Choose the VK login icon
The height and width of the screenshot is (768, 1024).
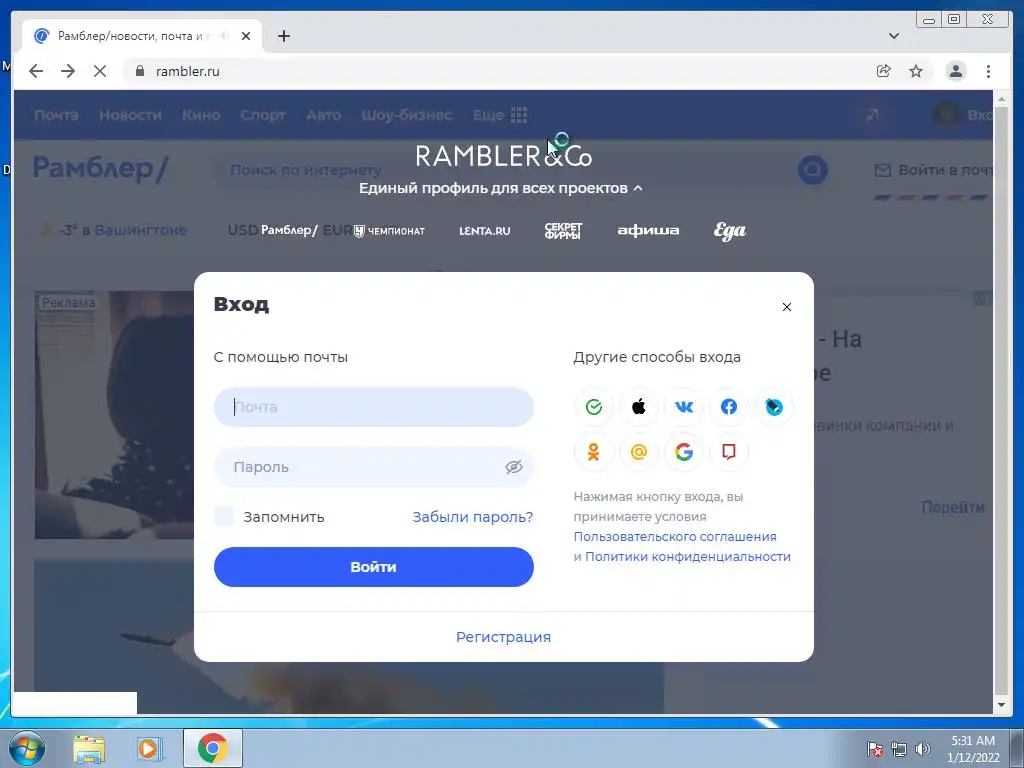click(x=684, y=407)
